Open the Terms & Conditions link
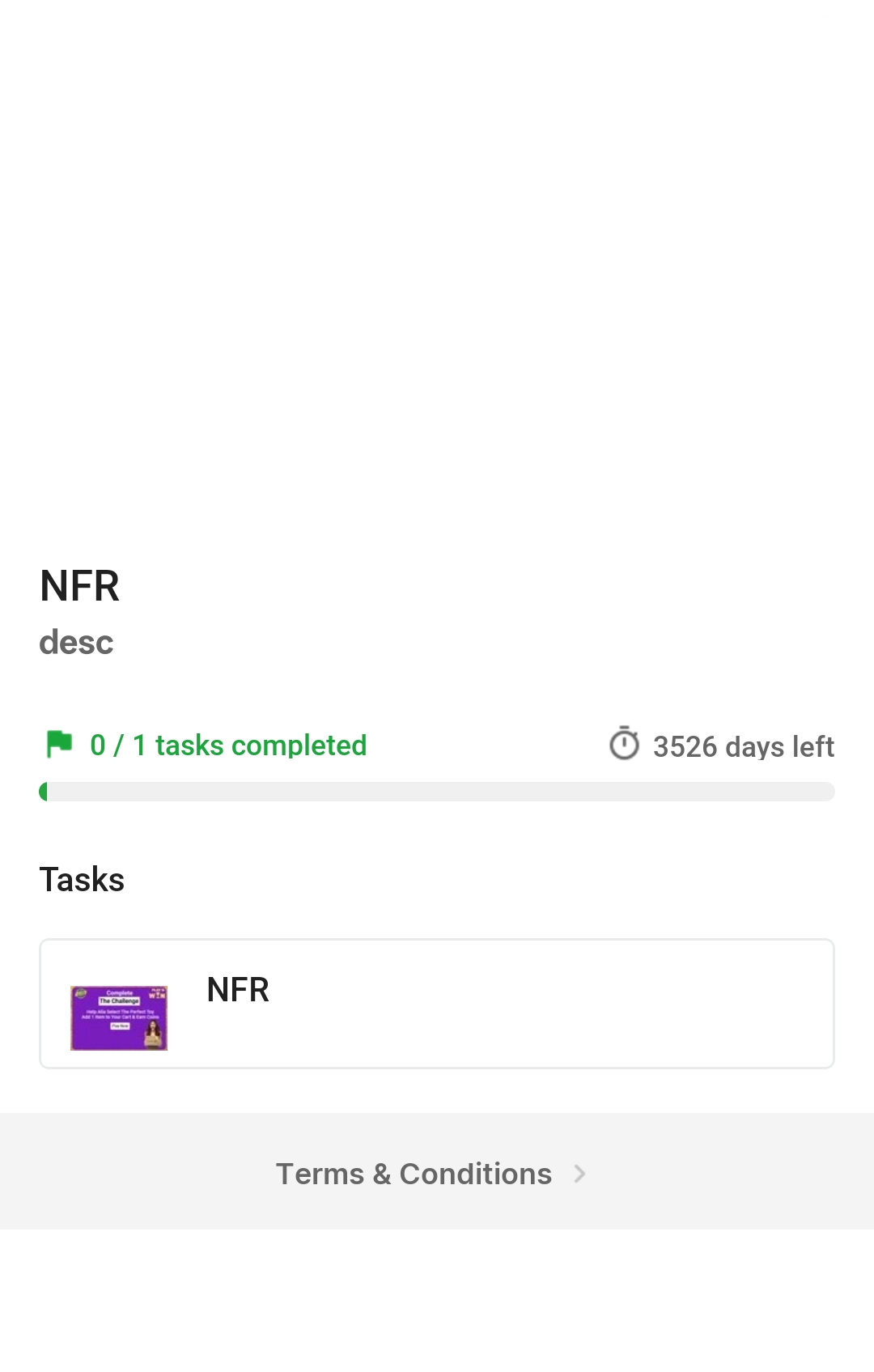The width and height of the screenshot is (874, 1372). coord(414,1174)
